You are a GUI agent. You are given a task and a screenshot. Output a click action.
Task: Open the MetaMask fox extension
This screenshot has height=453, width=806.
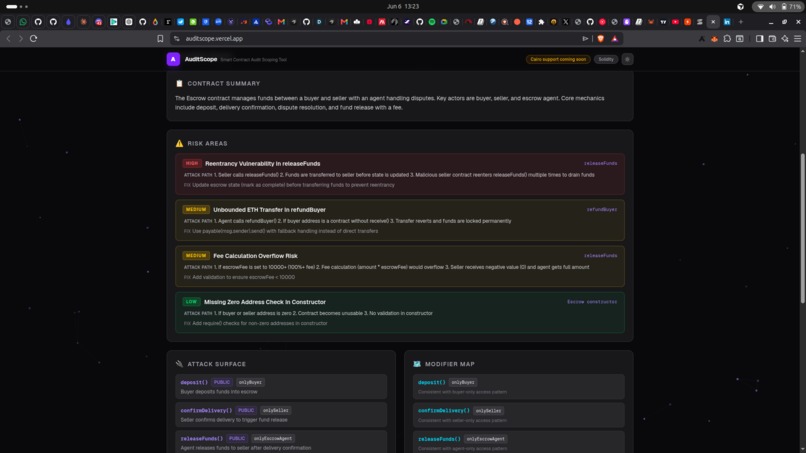[x=714, y=39]
